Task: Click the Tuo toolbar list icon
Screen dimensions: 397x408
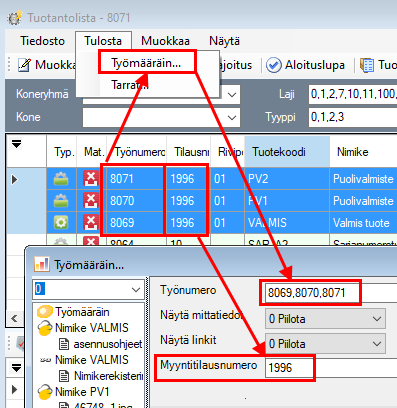Action: click(x=367, y=65)
